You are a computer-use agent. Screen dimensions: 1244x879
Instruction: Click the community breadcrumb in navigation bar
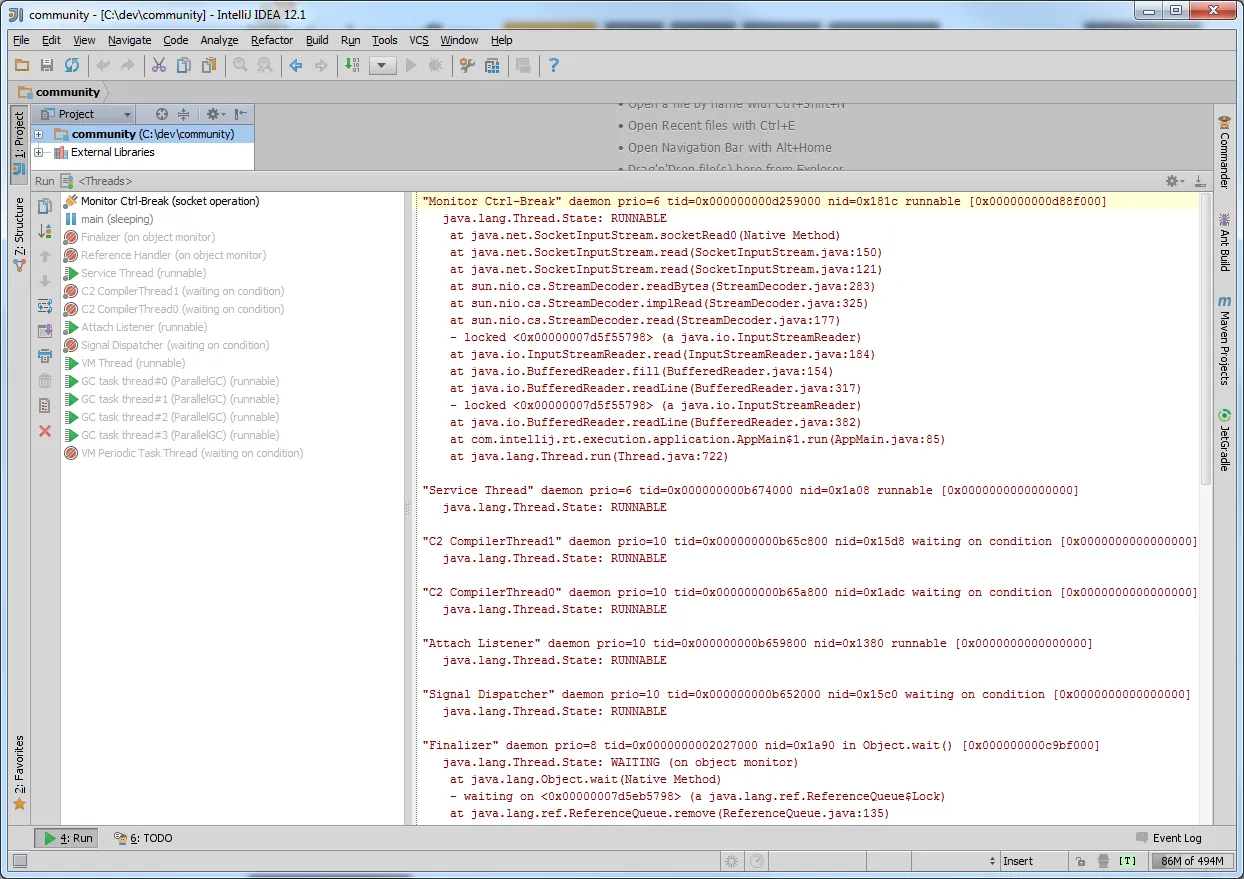click(x=59, y=92)
